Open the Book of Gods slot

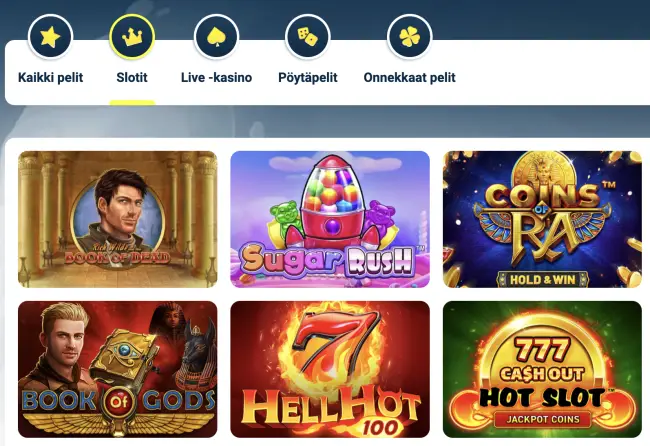[118, 369]
